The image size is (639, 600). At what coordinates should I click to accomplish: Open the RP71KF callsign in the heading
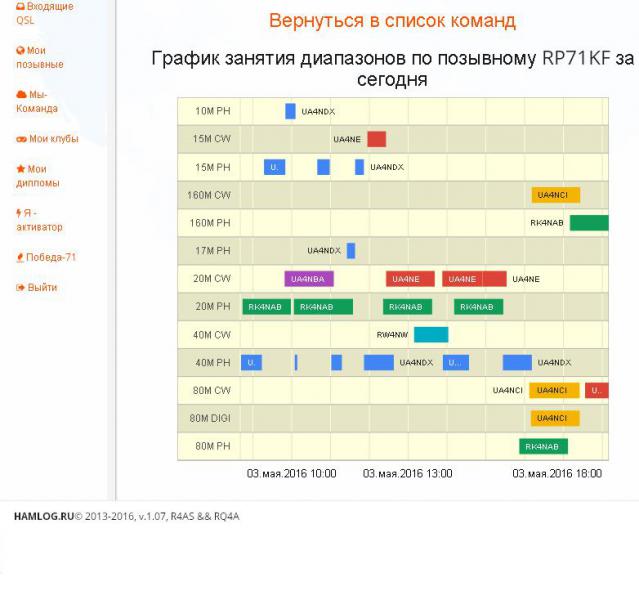point(576,59)
